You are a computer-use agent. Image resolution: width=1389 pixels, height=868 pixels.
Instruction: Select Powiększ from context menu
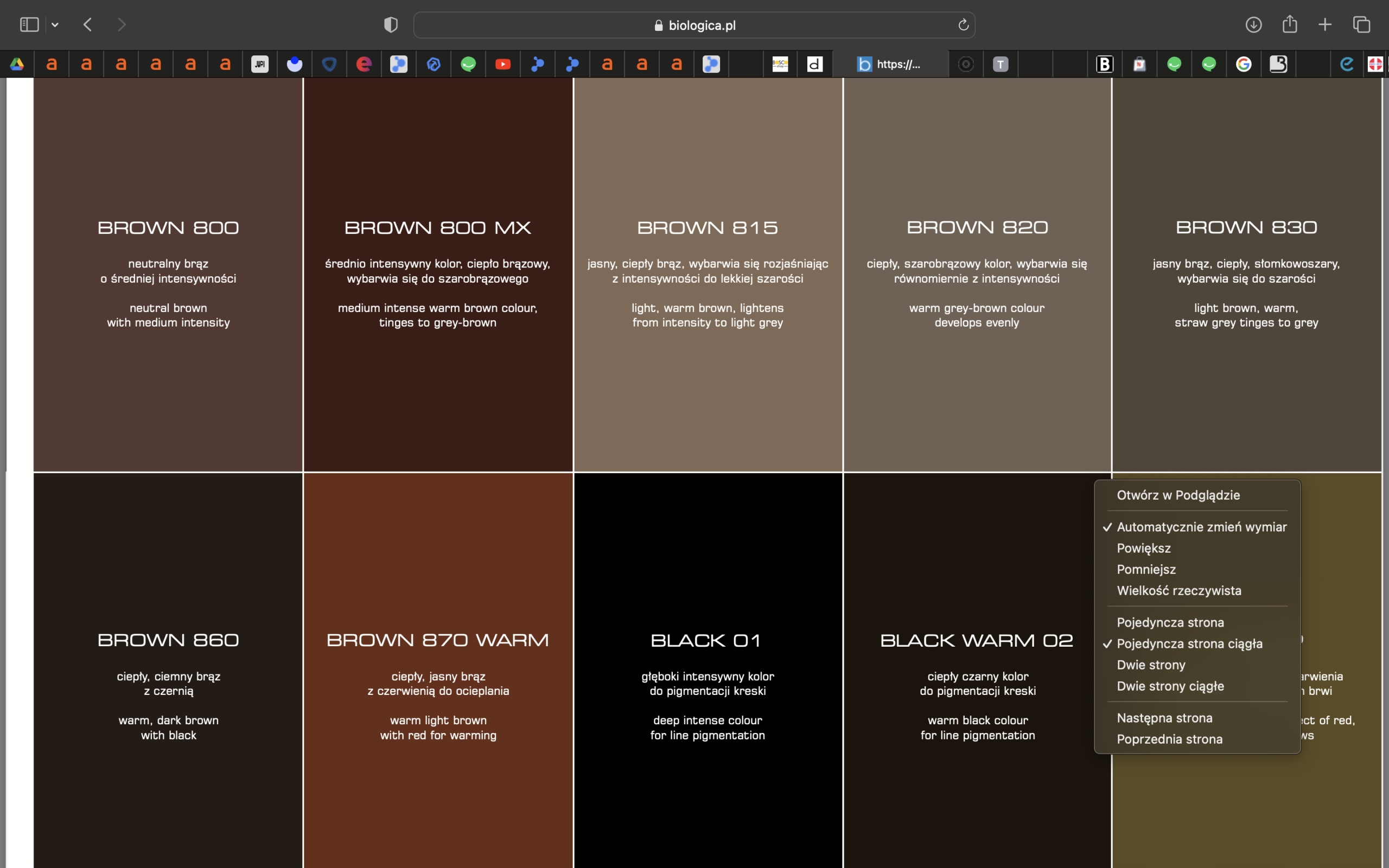pyautogui.click(x=1143, y=548)
